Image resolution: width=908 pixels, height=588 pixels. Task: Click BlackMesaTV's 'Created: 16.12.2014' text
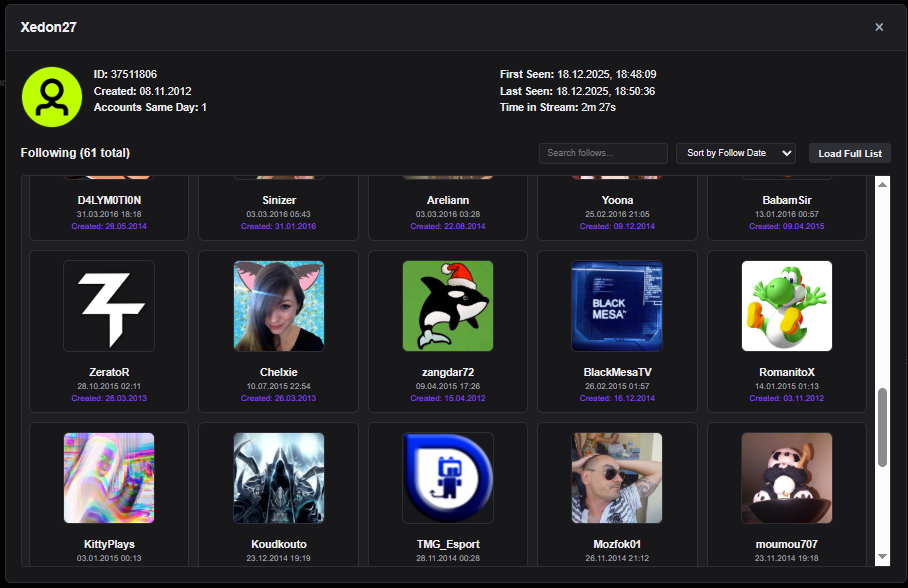(x=617, y=399)
